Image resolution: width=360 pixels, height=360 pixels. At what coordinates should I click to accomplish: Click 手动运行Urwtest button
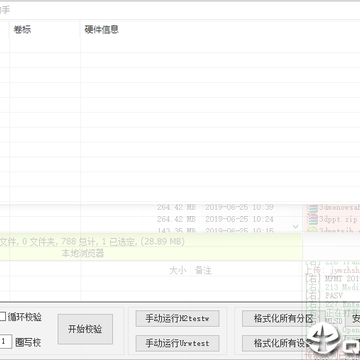(177, 343)
